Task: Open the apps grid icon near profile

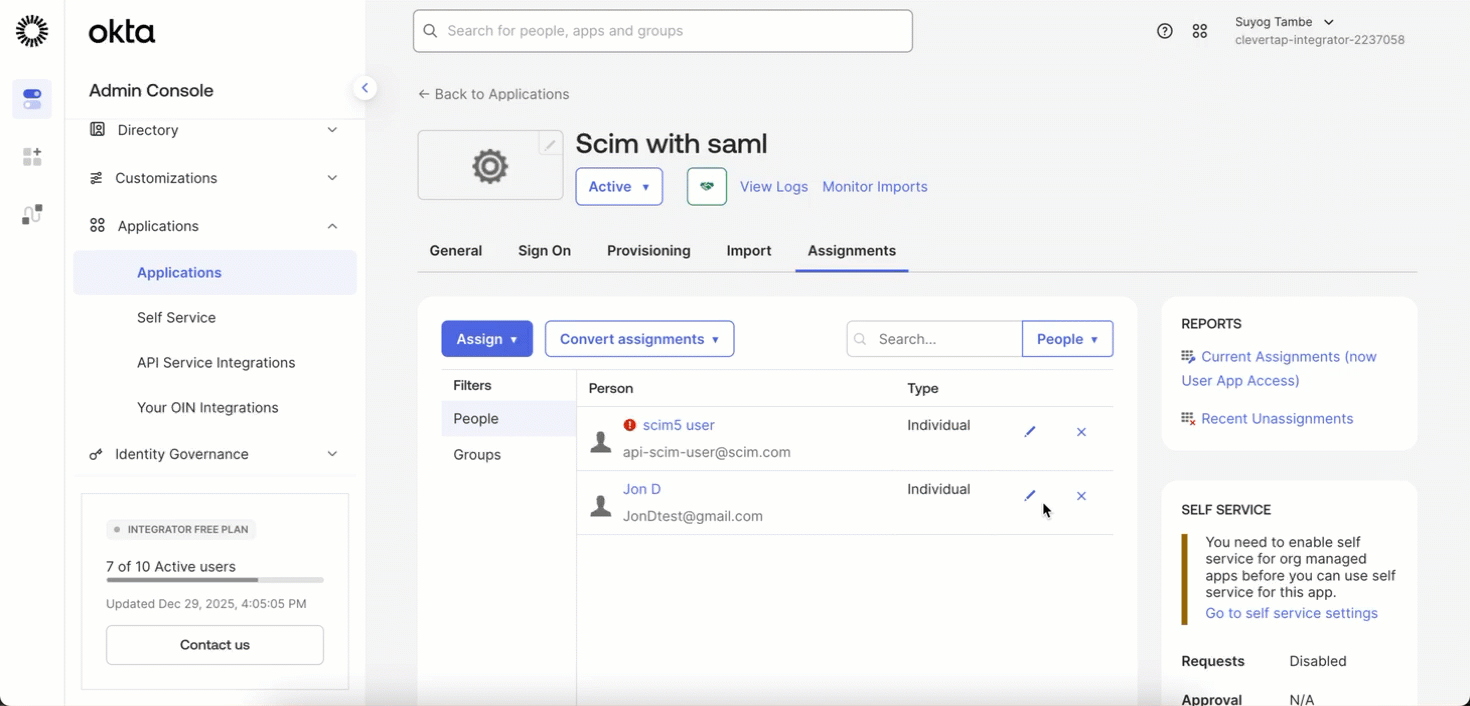Action: (x=1200, y=31)
